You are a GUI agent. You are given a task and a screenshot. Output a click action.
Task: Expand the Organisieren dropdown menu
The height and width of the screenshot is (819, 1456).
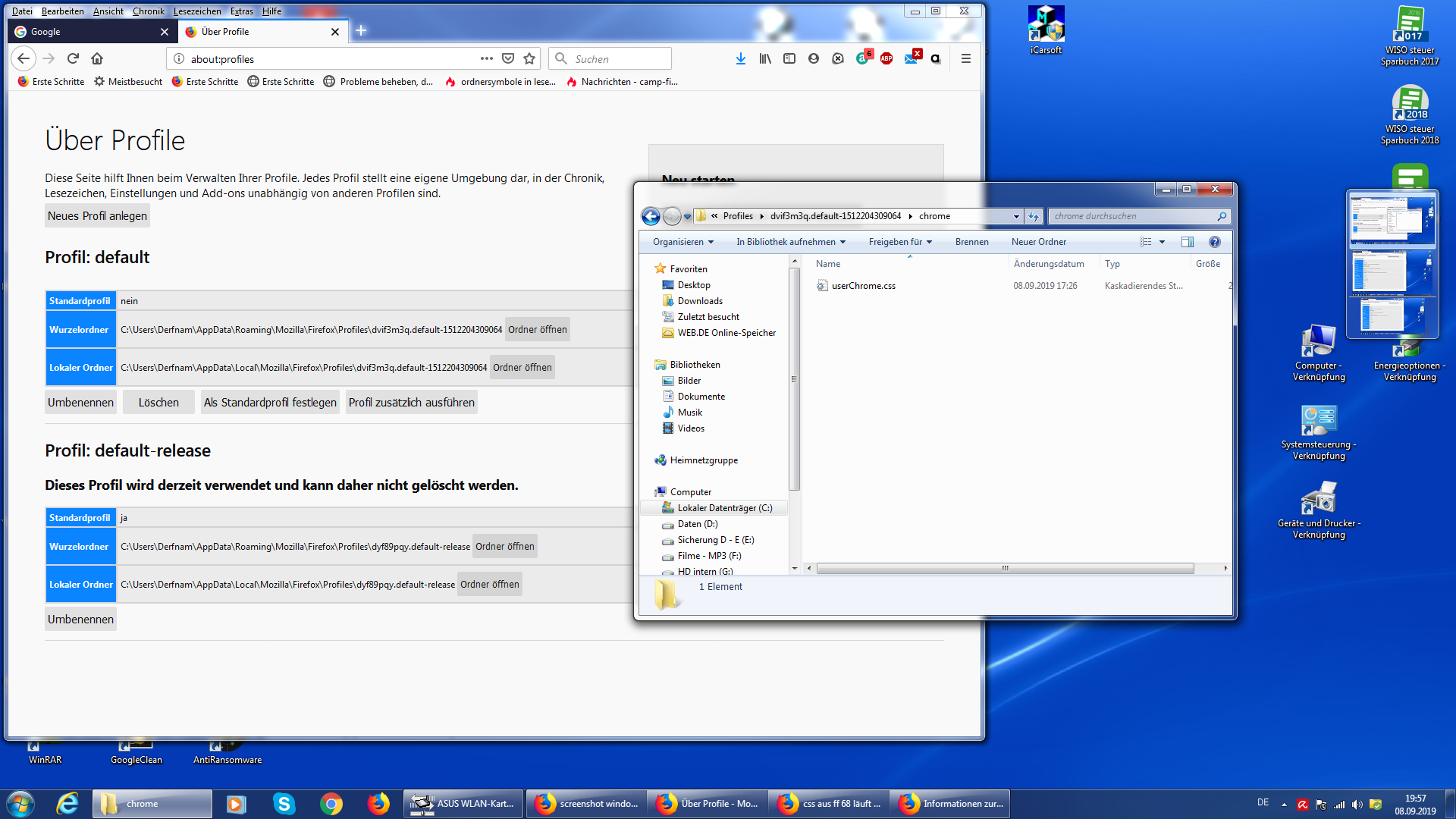[x=682, y=242]
